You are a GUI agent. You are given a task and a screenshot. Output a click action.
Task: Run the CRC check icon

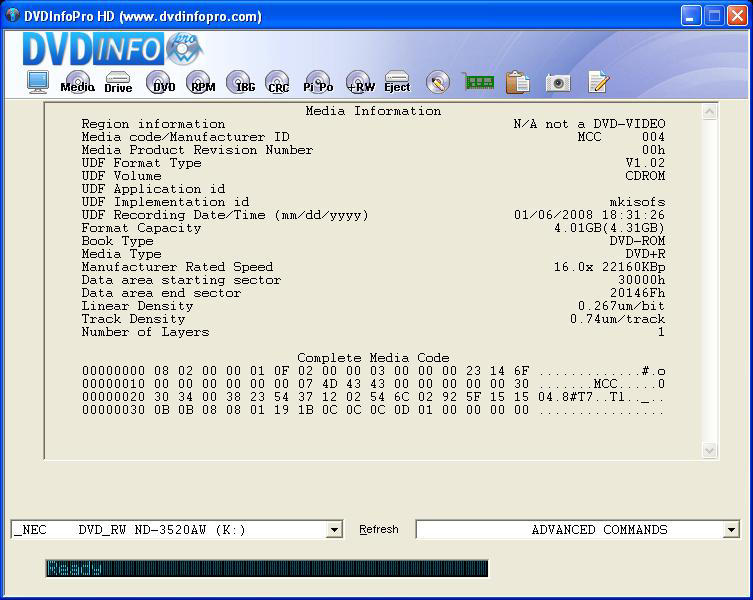click(x=278, y=82)
